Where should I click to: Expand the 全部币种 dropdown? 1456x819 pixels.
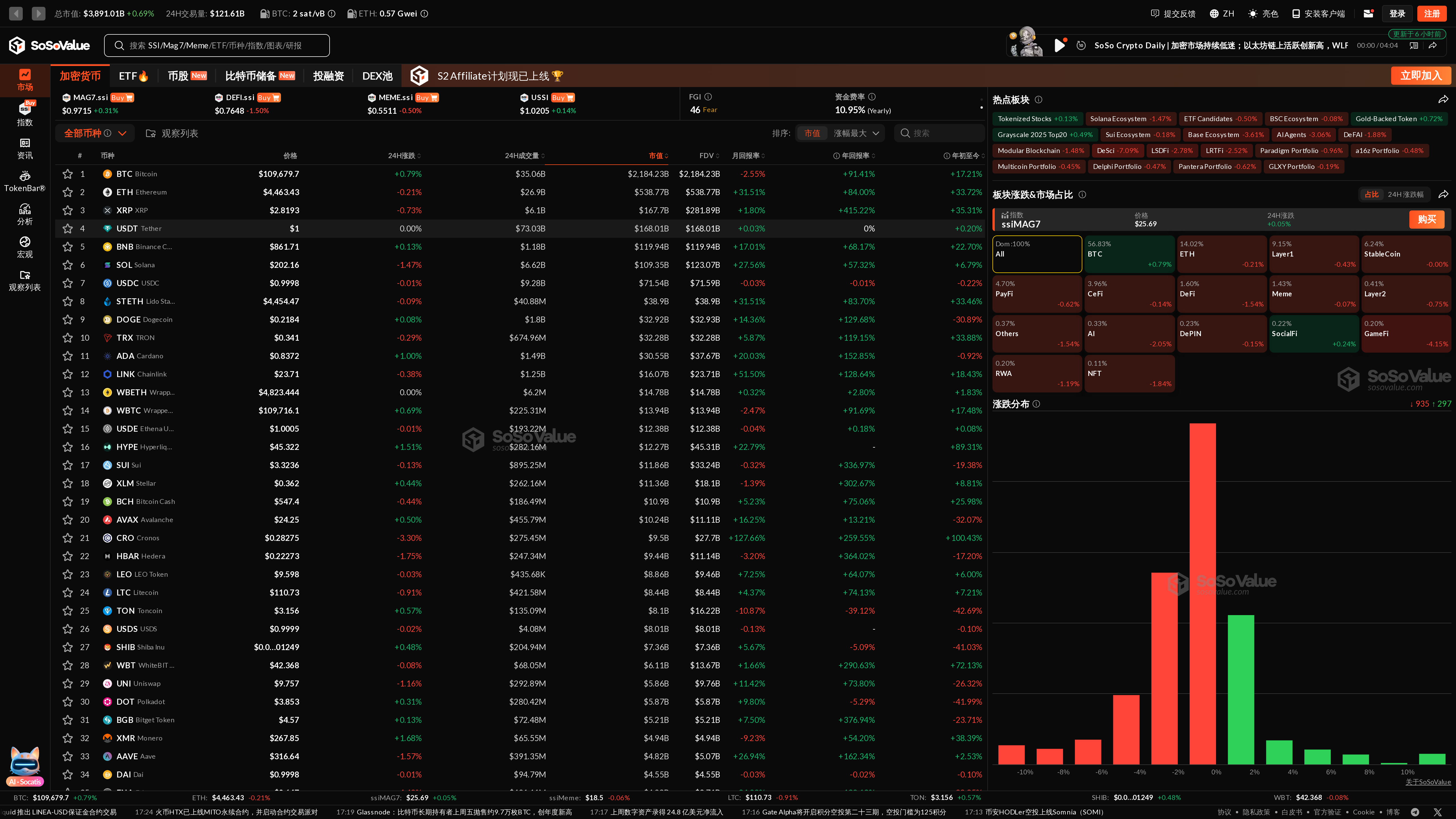tap(95, 133)
